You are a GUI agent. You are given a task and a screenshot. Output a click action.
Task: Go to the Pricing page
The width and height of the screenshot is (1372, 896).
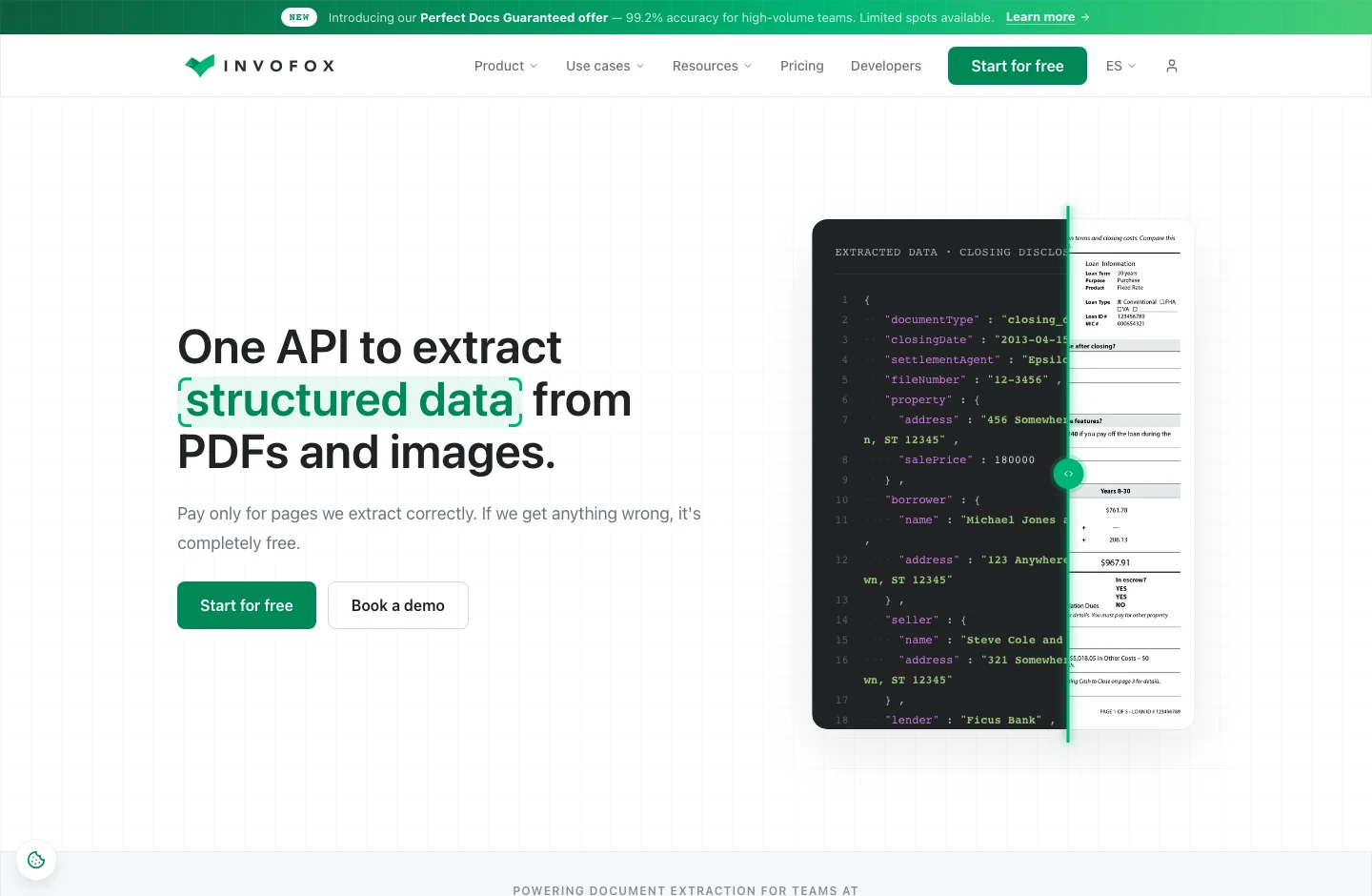[x=802, y=66]
